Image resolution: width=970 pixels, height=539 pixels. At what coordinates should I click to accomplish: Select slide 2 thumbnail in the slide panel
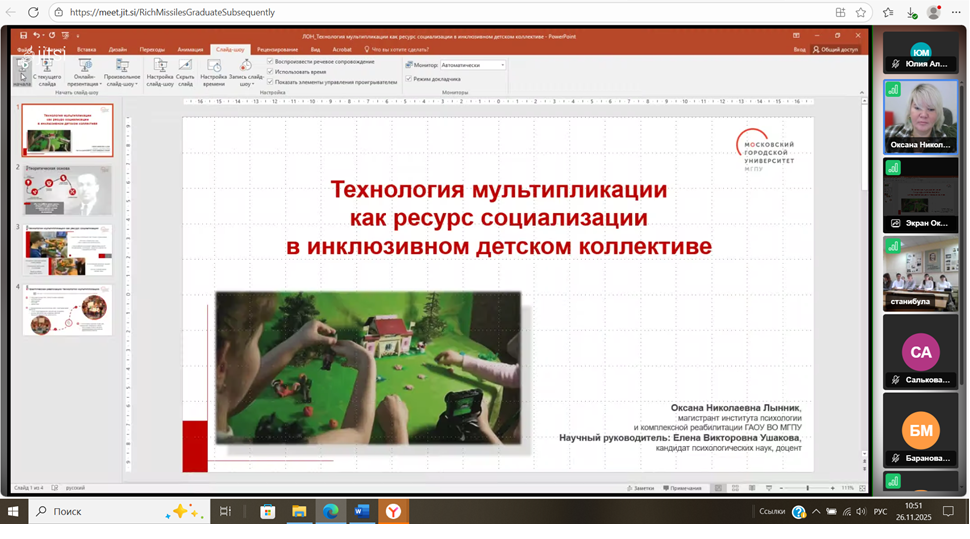(68, 190)
